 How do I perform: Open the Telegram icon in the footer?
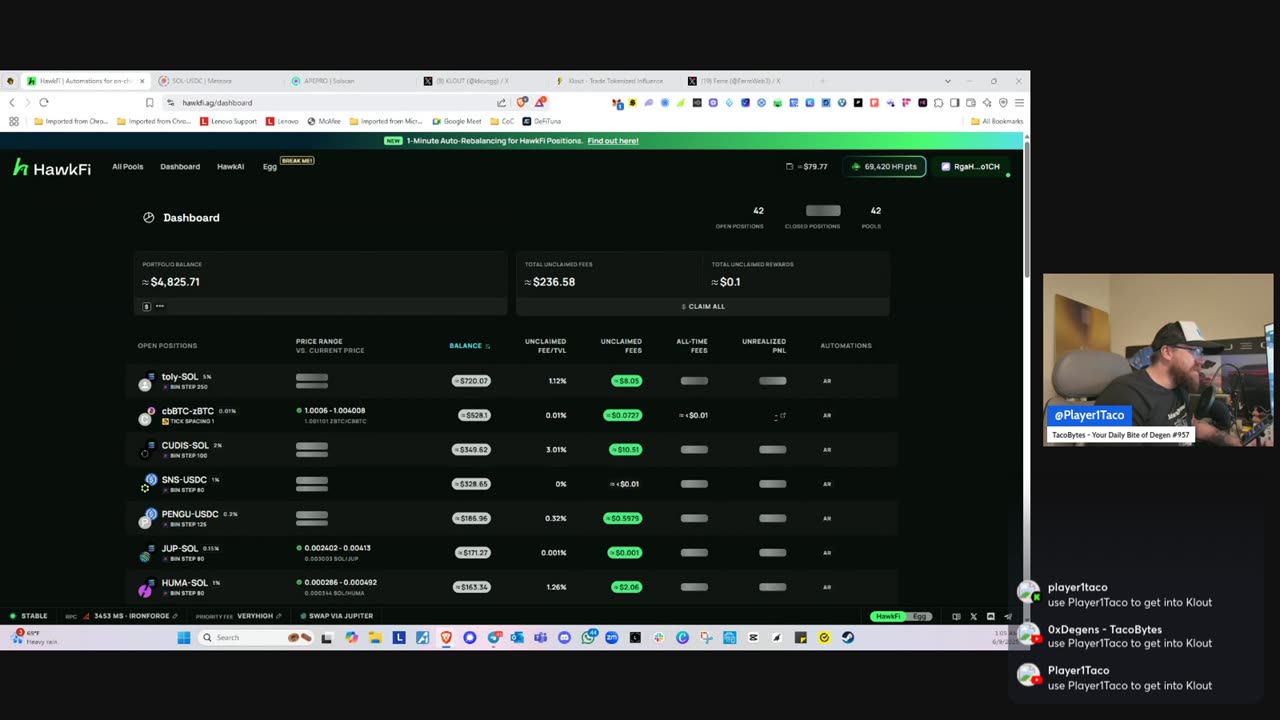[1008, 617]
